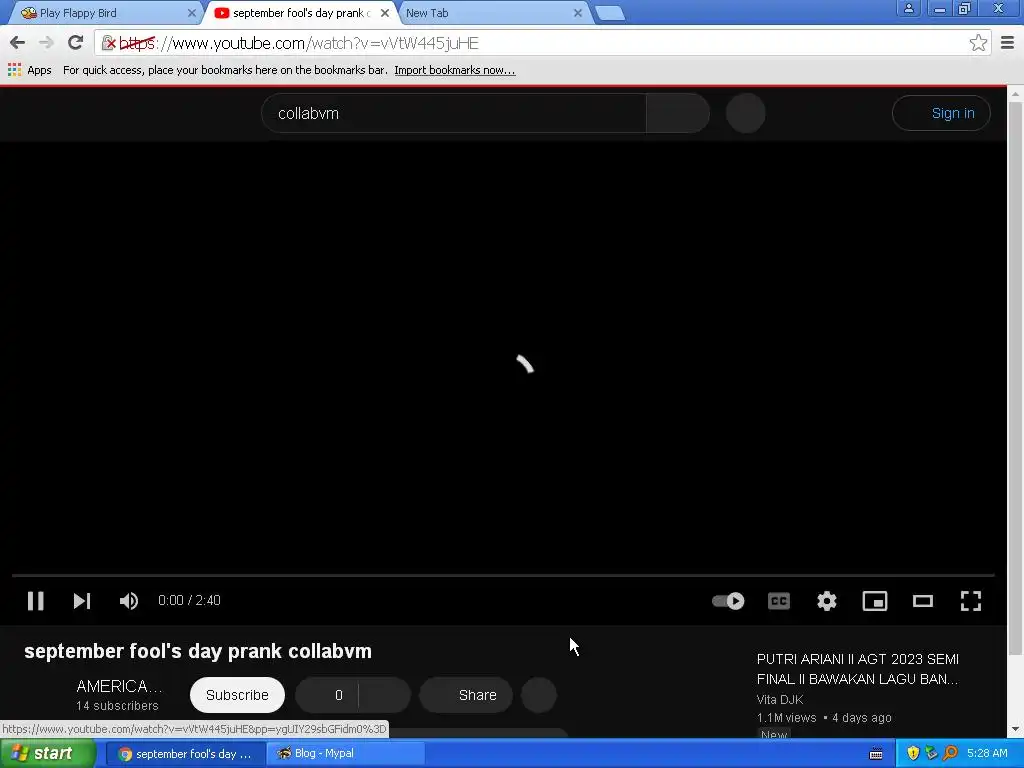Click the forward navigation arrow
The height and width of the screenshot is (768, 1024).
point(46,43)
